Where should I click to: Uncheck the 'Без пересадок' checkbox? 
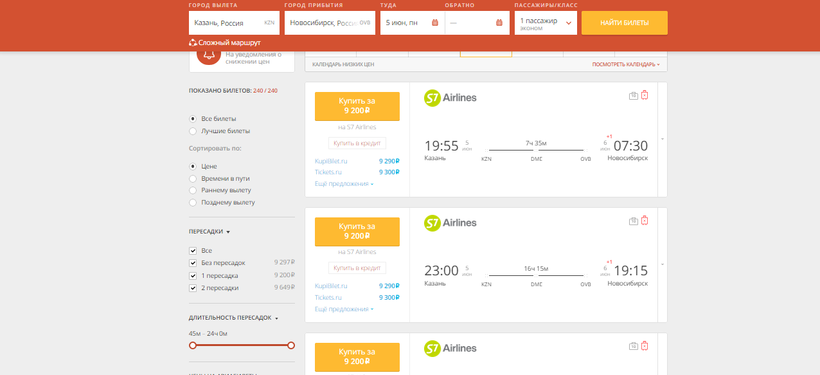(x=193, y=263)
